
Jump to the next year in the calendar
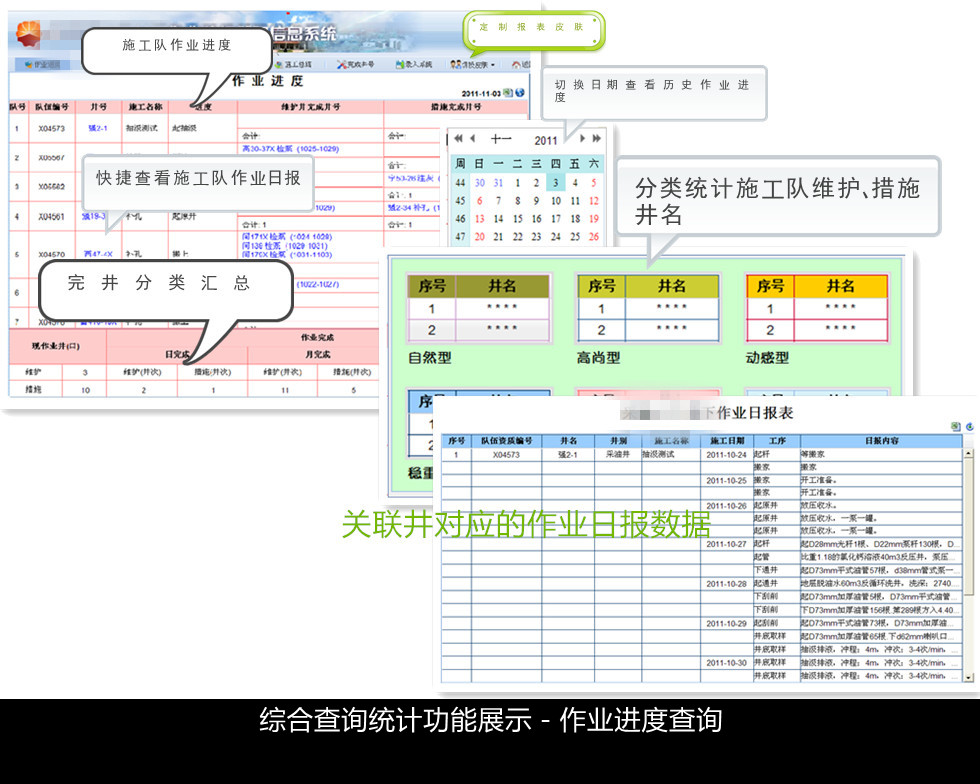597,138
